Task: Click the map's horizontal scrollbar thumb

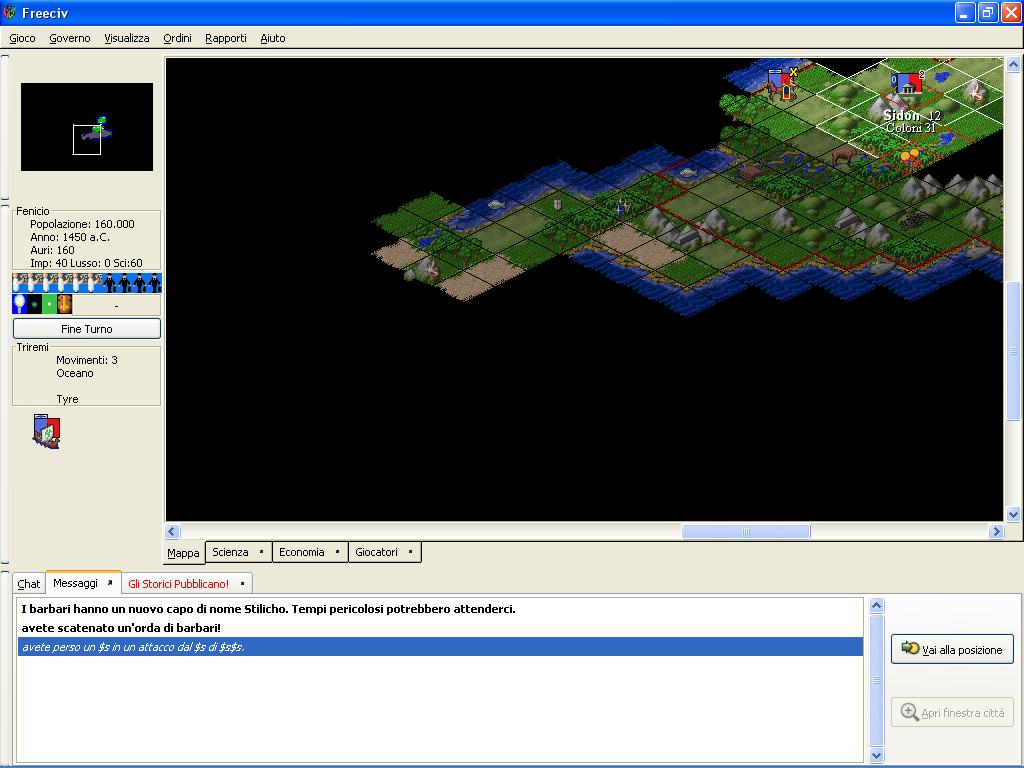Action: click(x=746, y=532)
